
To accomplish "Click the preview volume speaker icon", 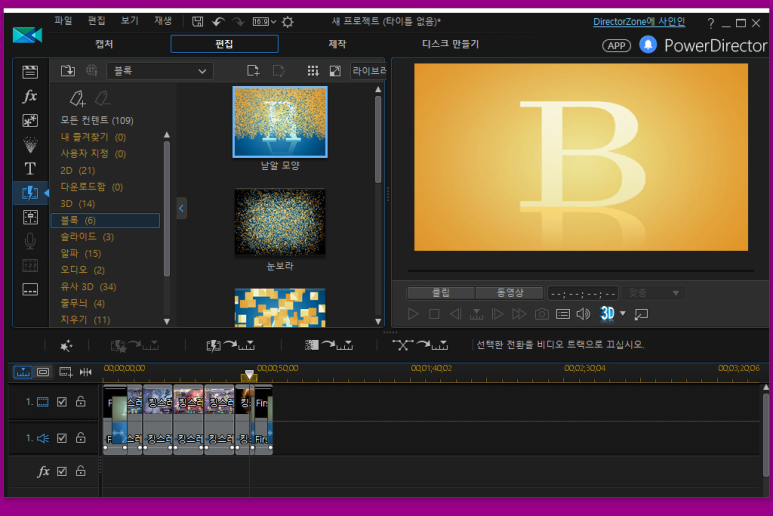I will click(x=583, y=314).
